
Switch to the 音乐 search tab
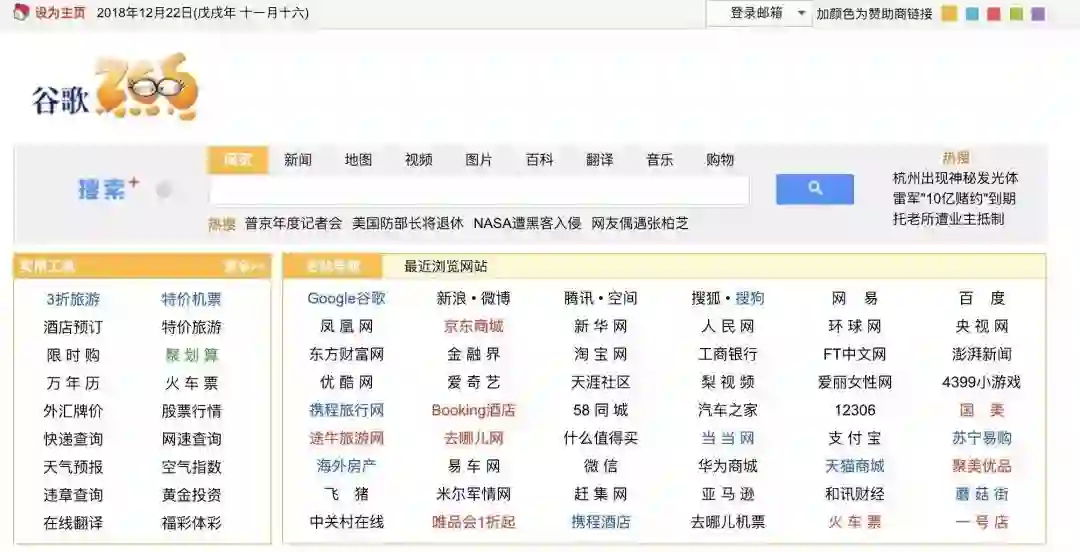point(659,160)
